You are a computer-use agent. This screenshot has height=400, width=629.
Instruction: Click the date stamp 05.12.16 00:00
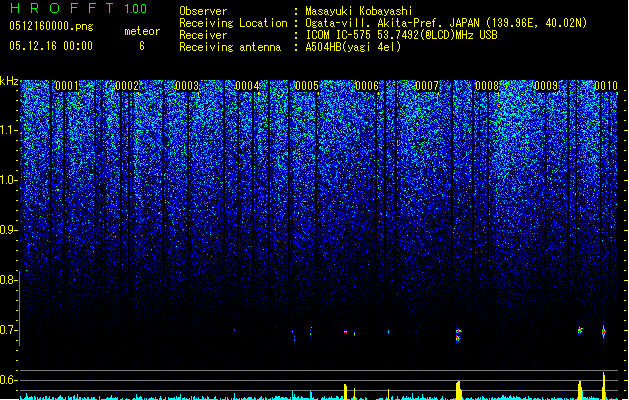pos(51,46)
